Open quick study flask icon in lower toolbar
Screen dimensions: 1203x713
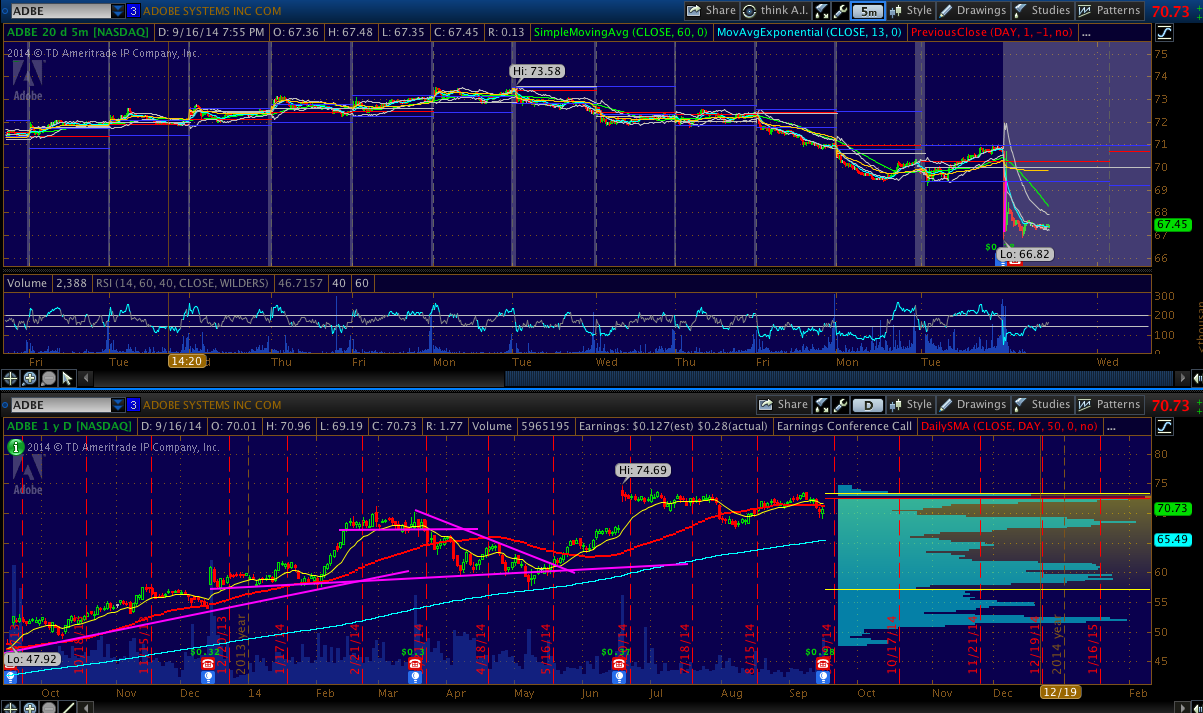tap(822, 405)
